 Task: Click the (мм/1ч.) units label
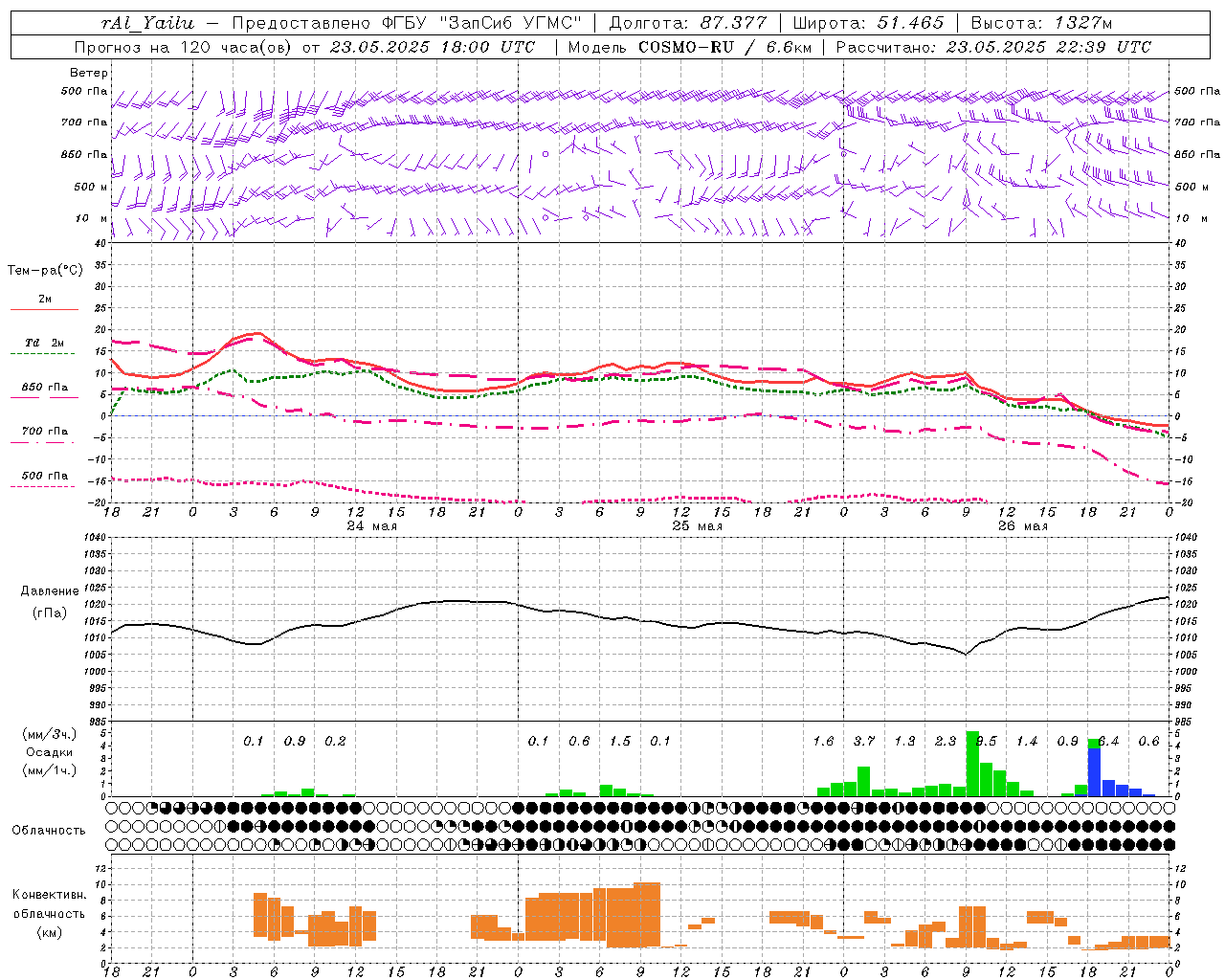coord(49,771)
